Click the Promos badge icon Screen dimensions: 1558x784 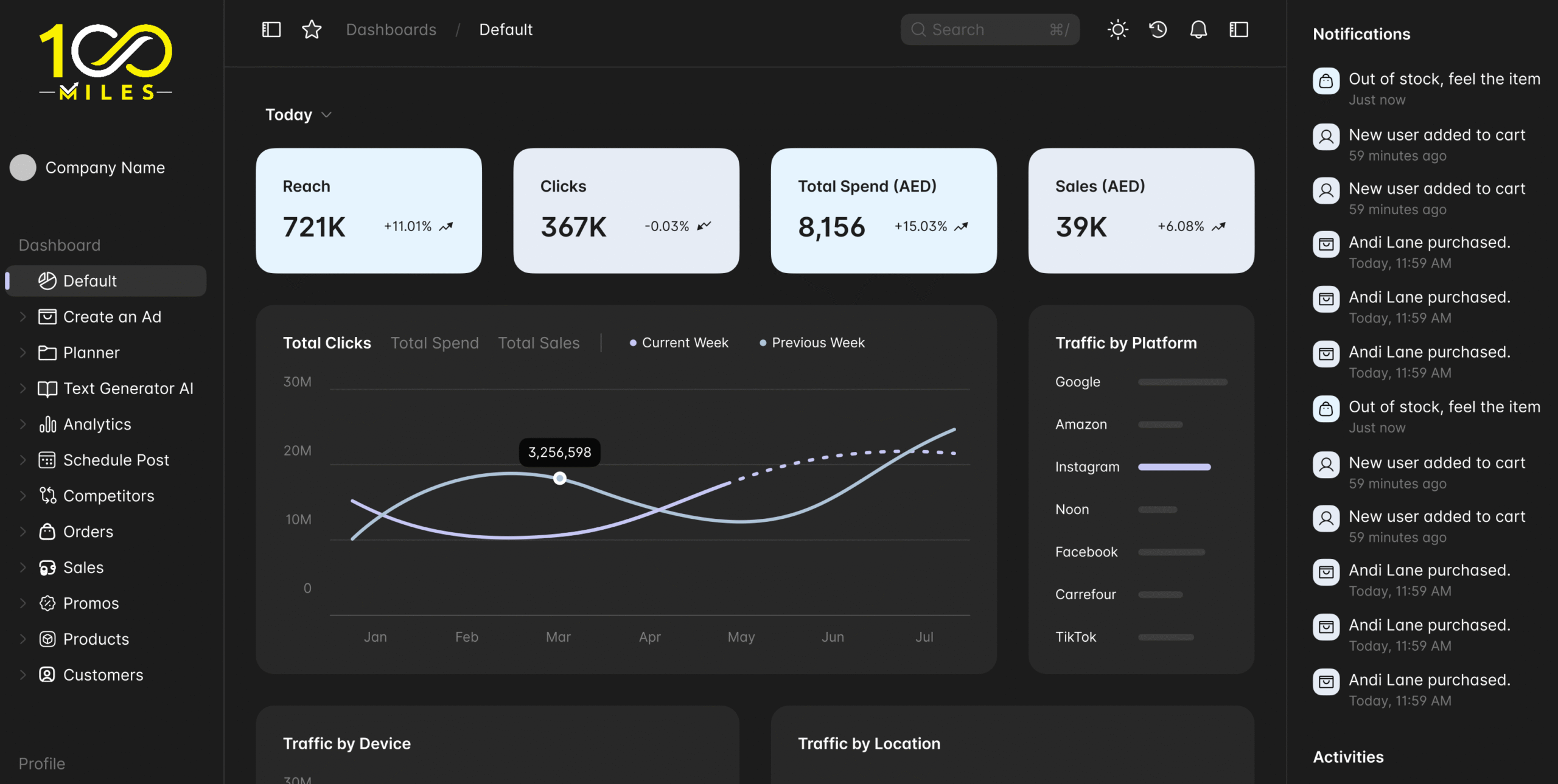pyautogui.click(x=47, y=603)
